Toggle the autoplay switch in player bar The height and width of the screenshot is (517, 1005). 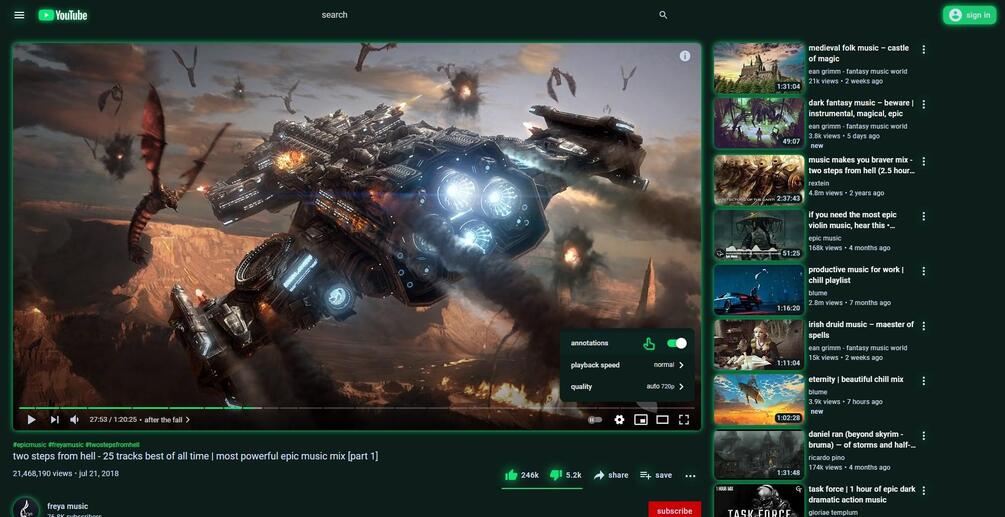(x=595, y=420)
